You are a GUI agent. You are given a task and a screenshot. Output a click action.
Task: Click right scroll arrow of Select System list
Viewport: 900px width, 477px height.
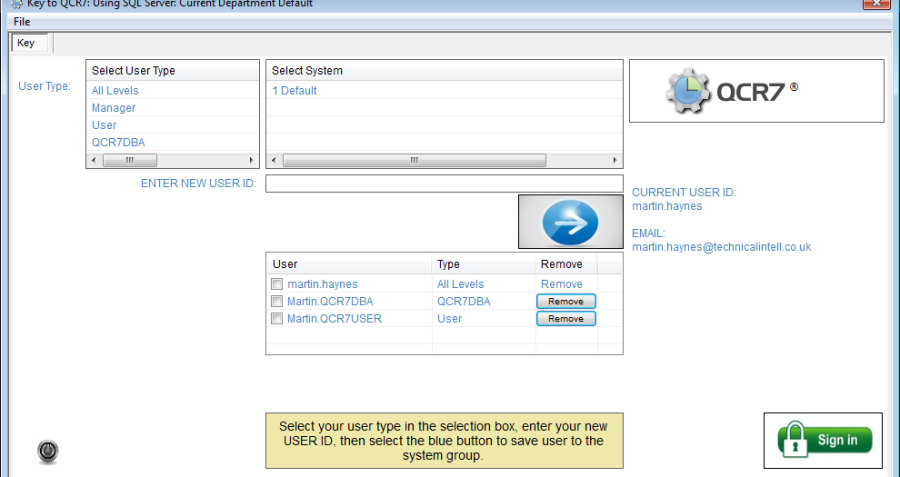pyautogui.click(x=614, y=161)
